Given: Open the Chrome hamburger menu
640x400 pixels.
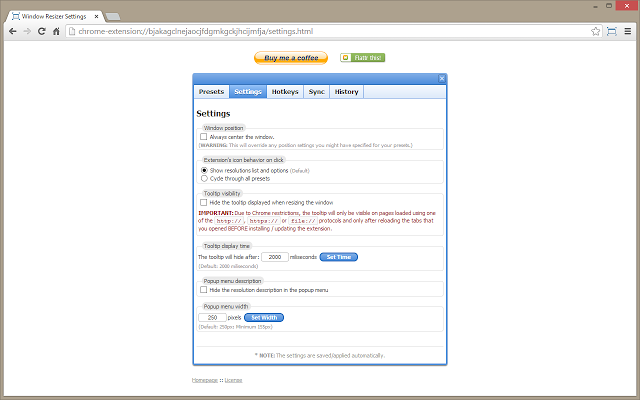Looking at the screenshot, I should point(628,31).
